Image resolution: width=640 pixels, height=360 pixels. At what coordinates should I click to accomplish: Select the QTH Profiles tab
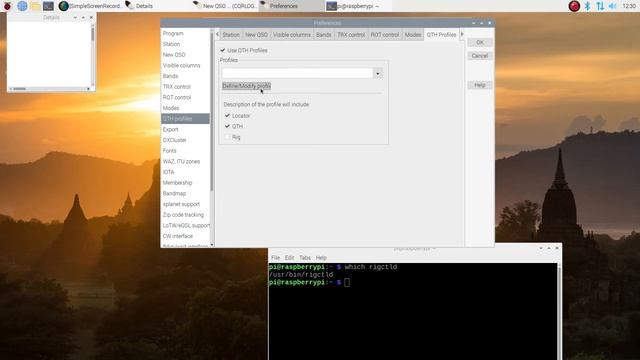(441, 35)
